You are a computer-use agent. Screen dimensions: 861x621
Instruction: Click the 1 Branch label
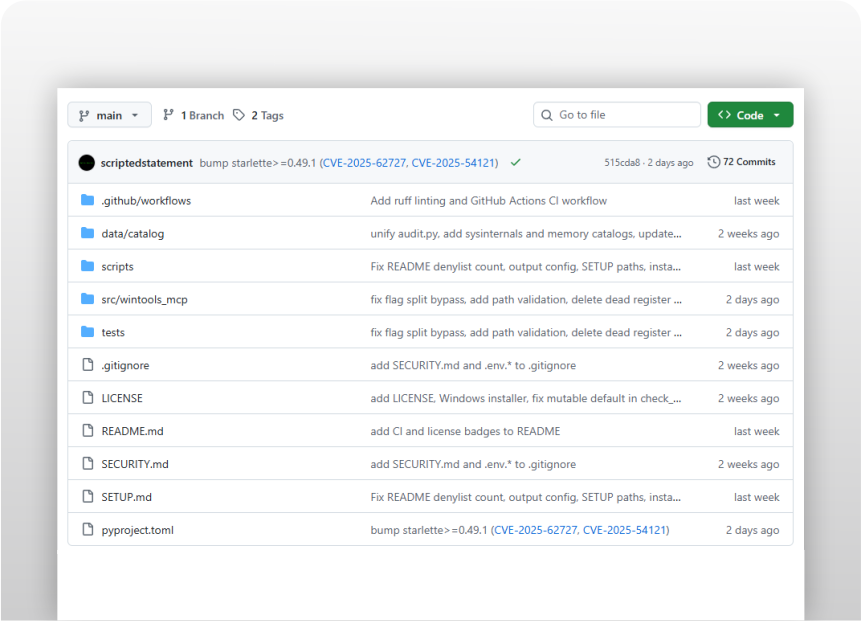pos(200,114)
